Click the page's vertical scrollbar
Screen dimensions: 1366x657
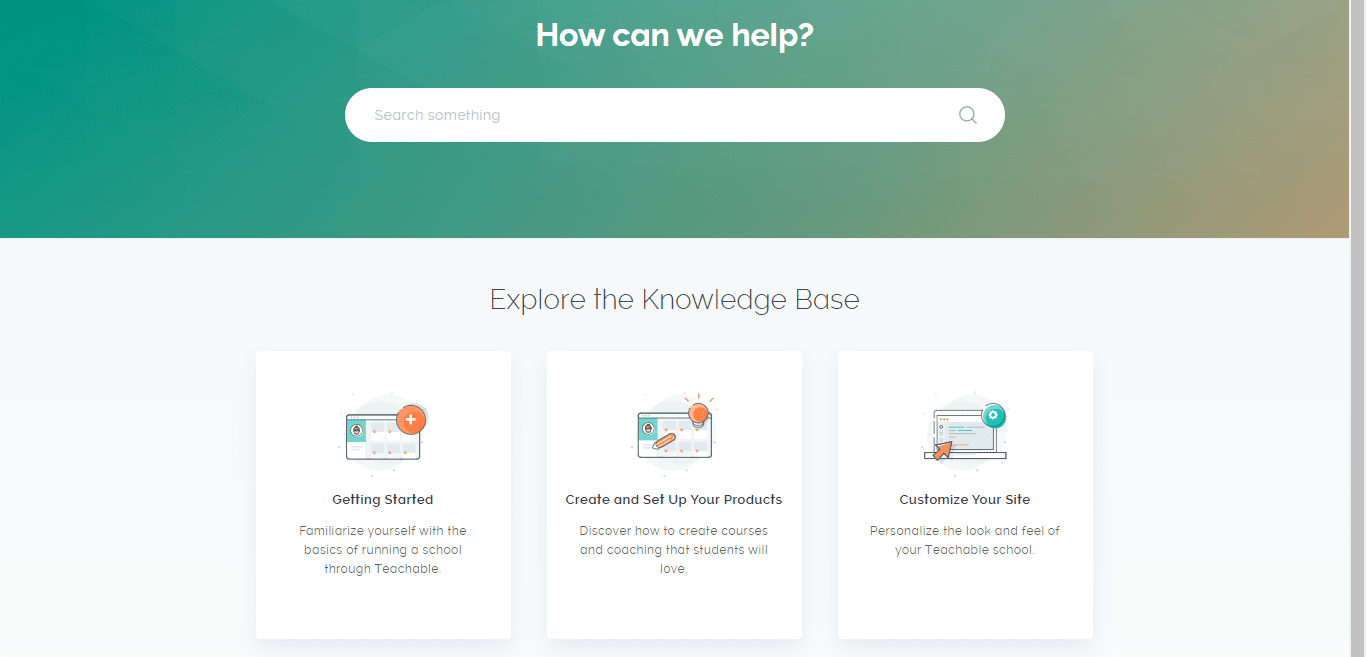point(1357,328)
